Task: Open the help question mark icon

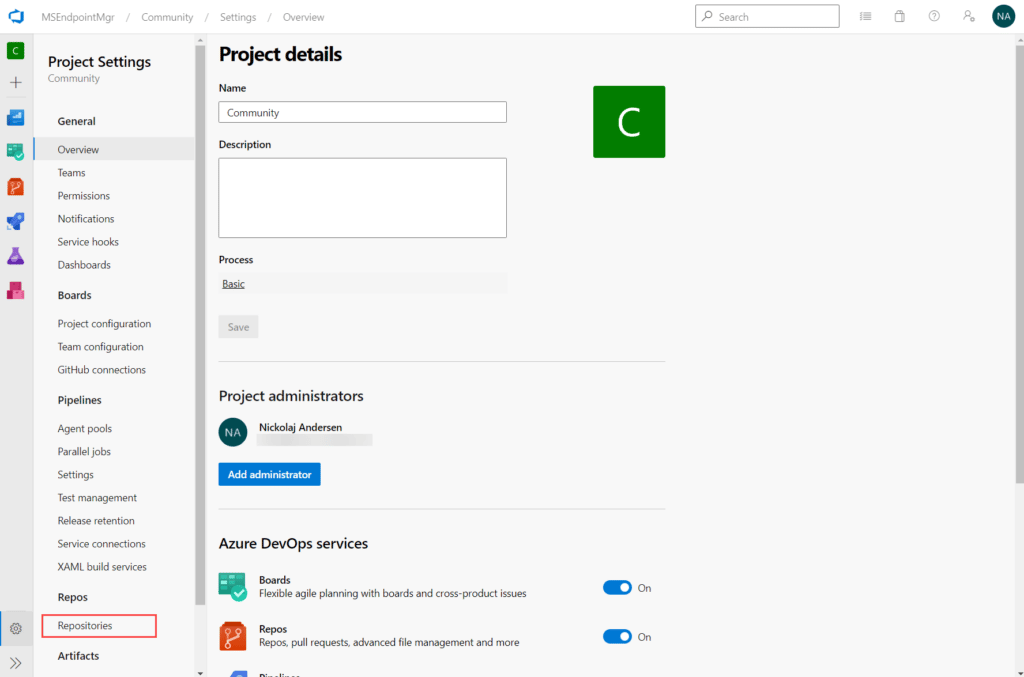Action: (934, 16)
